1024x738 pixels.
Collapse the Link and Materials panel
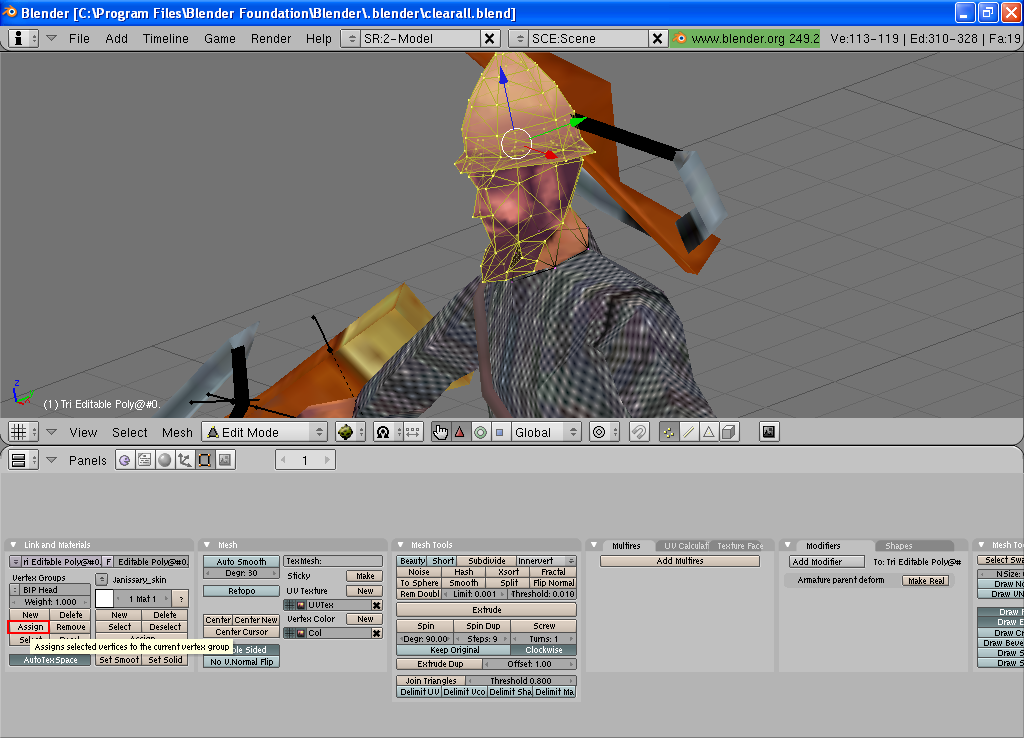click(14, 545)
